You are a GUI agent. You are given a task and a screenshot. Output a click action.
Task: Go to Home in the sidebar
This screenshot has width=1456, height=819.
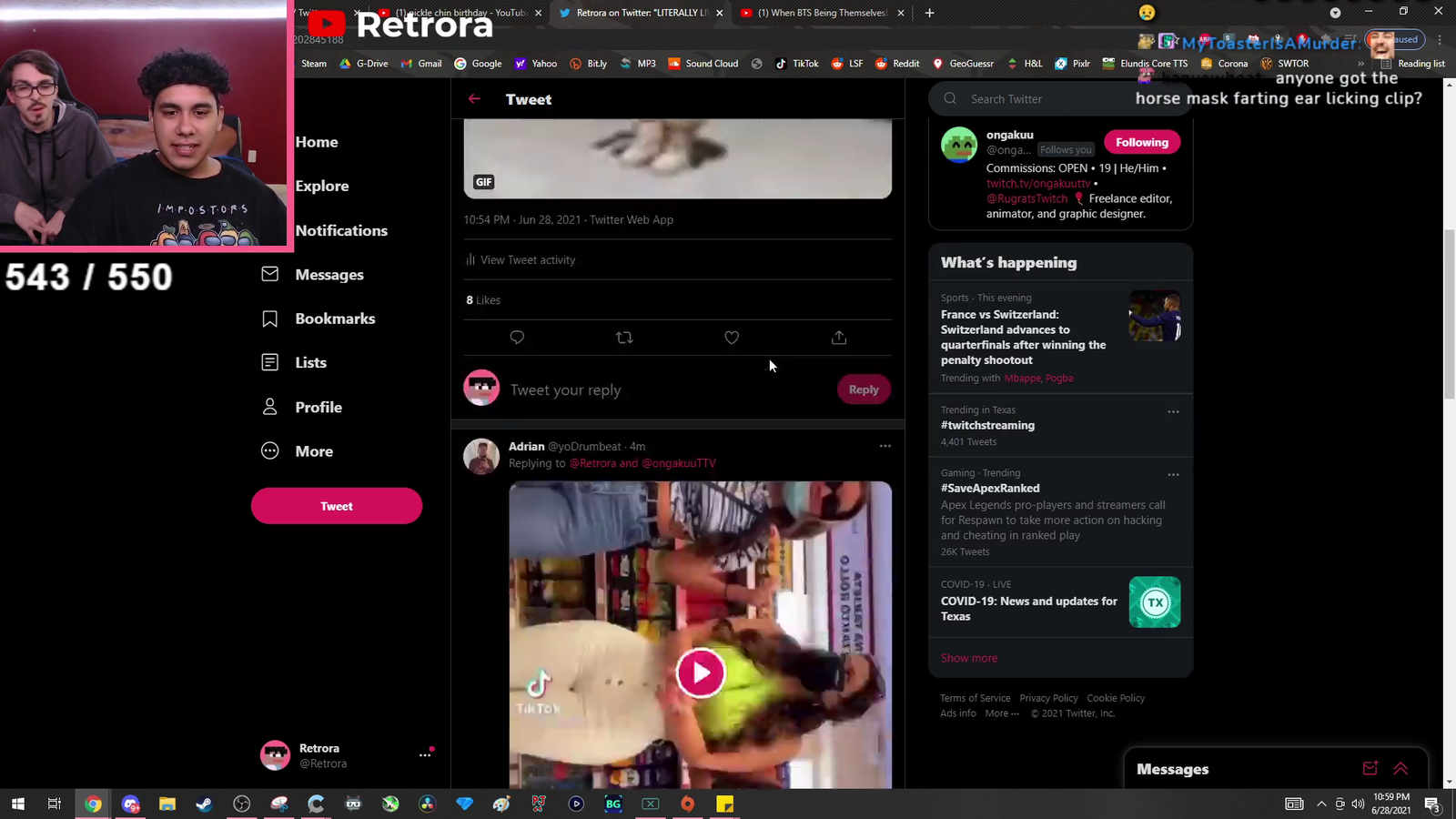click(x=317, y=142)
